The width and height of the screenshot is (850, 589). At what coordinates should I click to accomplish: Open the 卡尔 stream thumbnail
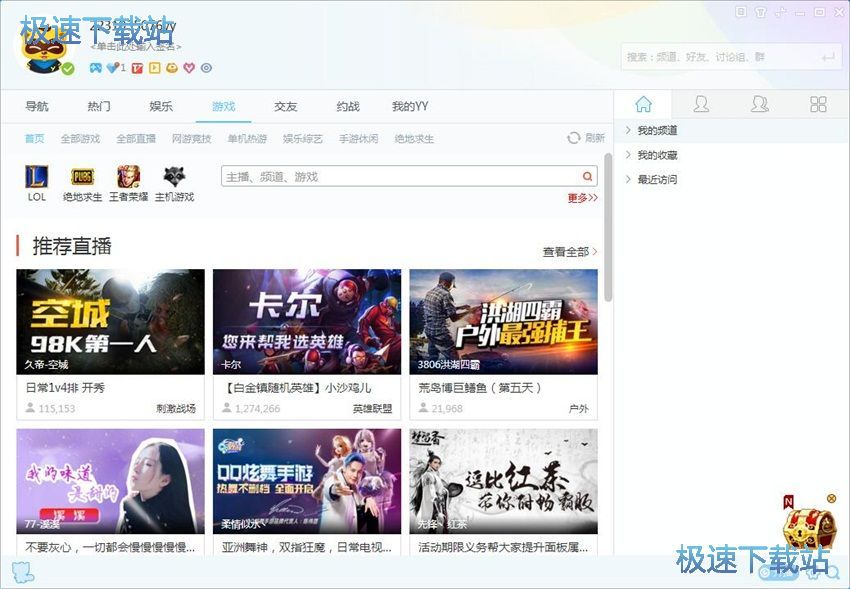(307, 321)
